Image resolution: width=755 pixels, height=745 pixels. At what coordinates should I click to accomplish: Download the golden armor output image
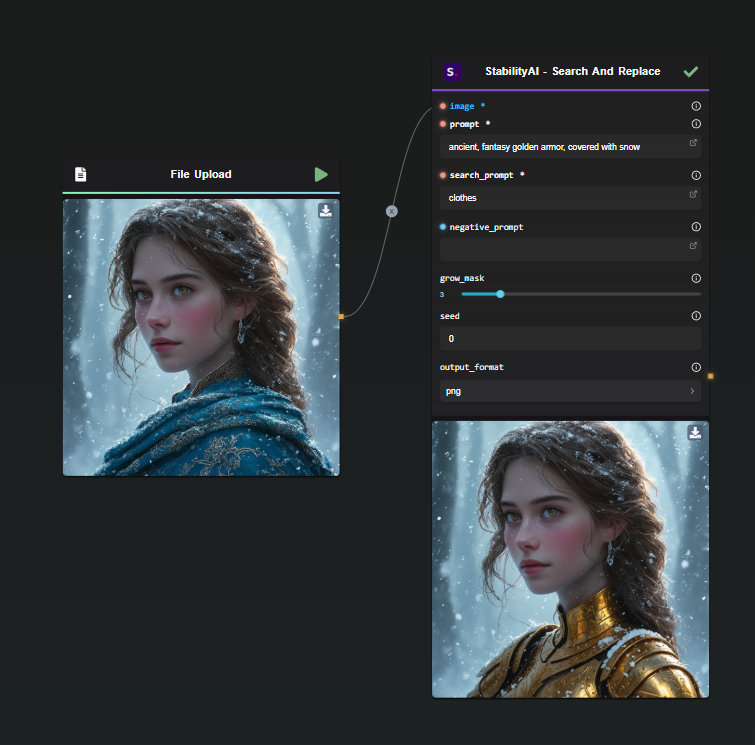tap(695, 432)
